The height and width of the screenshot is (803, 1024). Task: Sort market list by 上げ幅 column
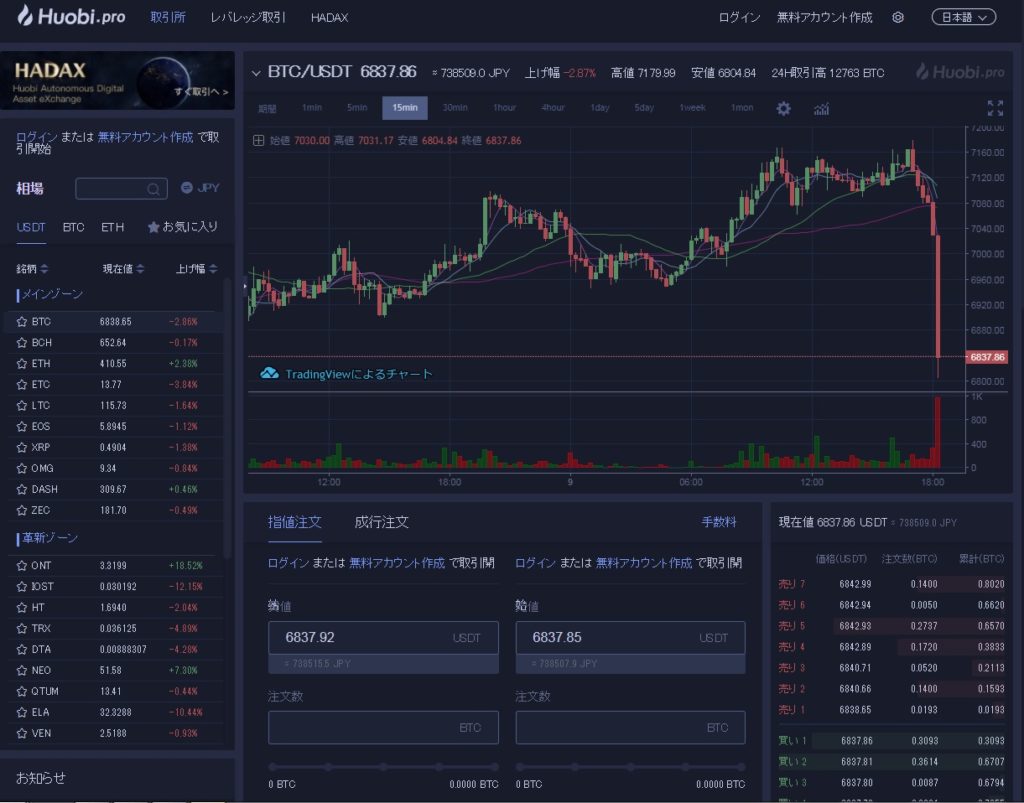197,268
